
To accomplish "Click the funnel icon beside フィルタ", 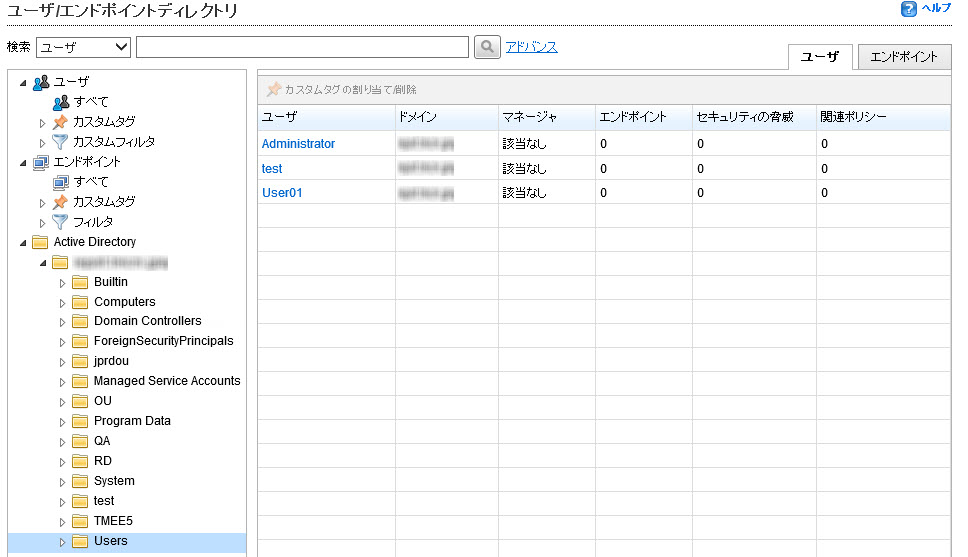I will point(60,222).
